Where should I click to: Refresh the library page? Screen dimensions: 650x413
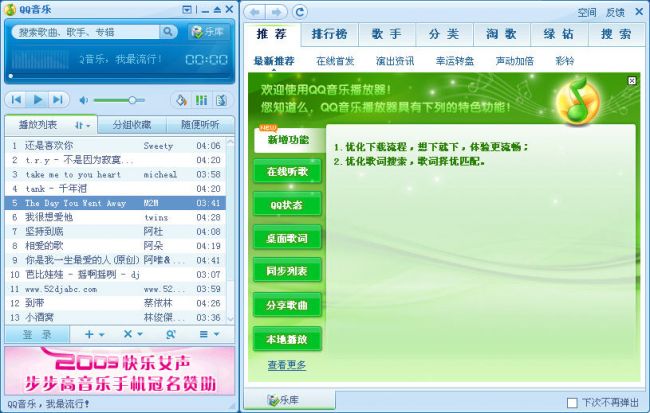300,12
